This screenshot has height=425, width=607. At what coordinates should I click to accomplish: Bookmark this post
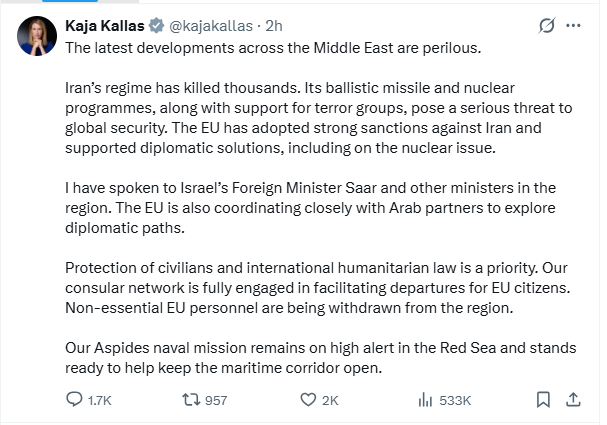[543, 400]
